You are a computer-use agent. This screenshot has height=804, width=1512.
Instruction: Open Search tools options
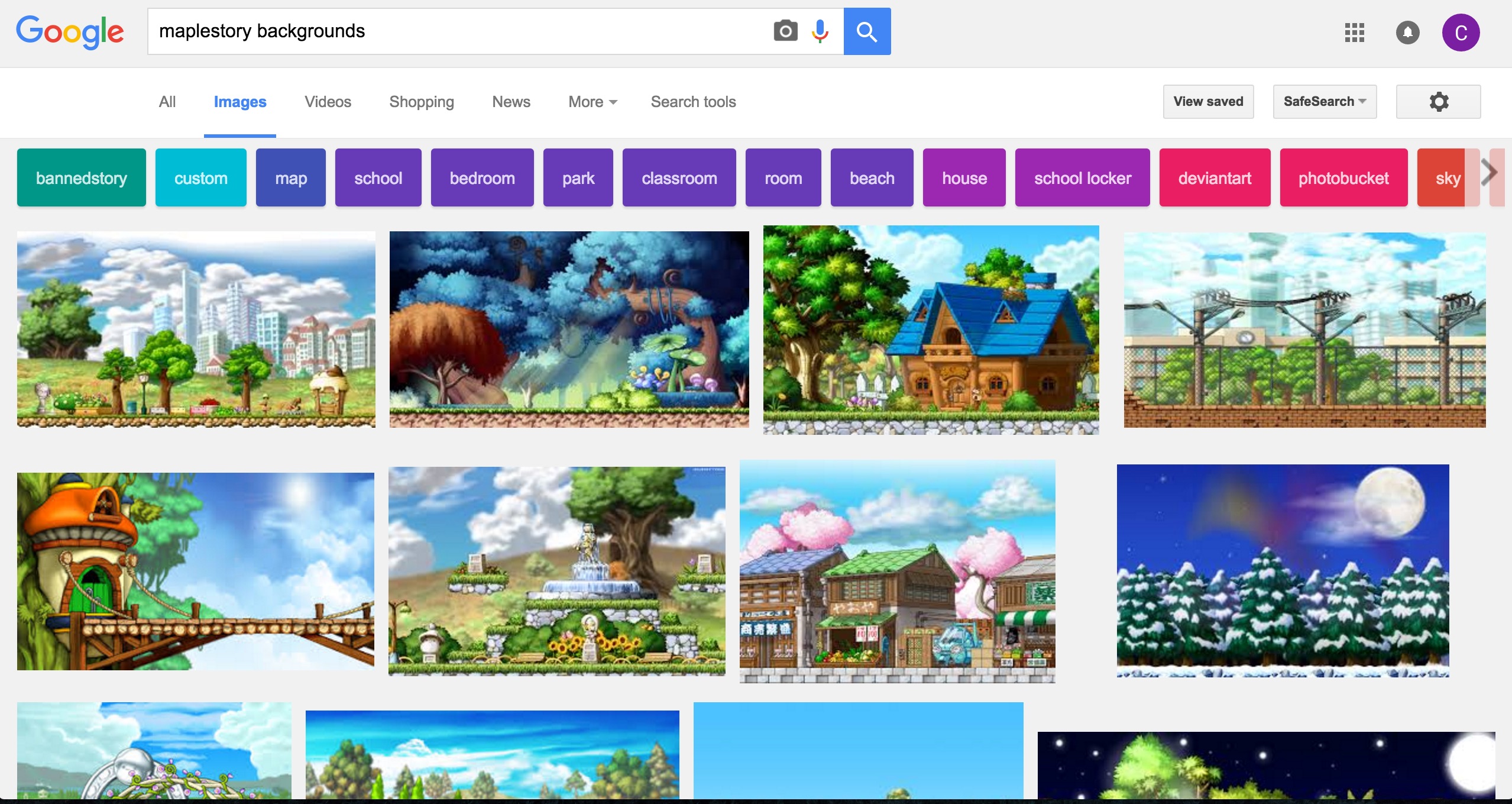[693, 102]
